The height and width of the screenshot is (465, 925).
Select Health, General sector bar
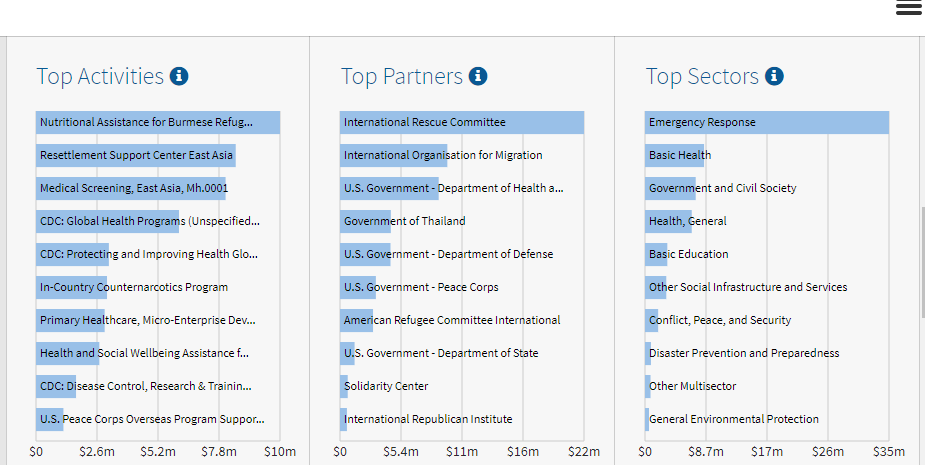click(668, 221)
